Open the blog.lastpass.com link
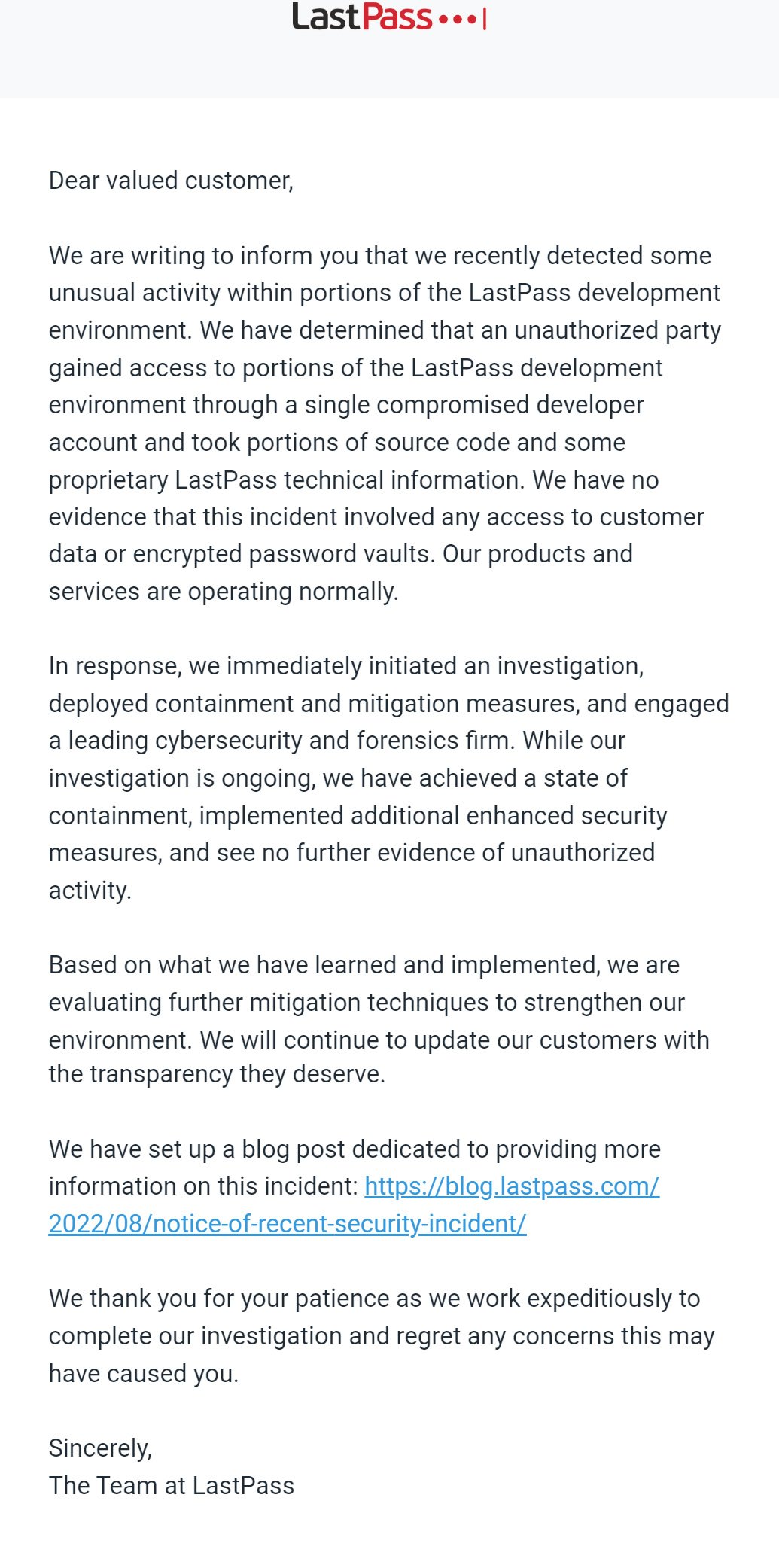The height and width of the screenshot is (1568, 779). pyautogui.click(x=512, y=1186)
